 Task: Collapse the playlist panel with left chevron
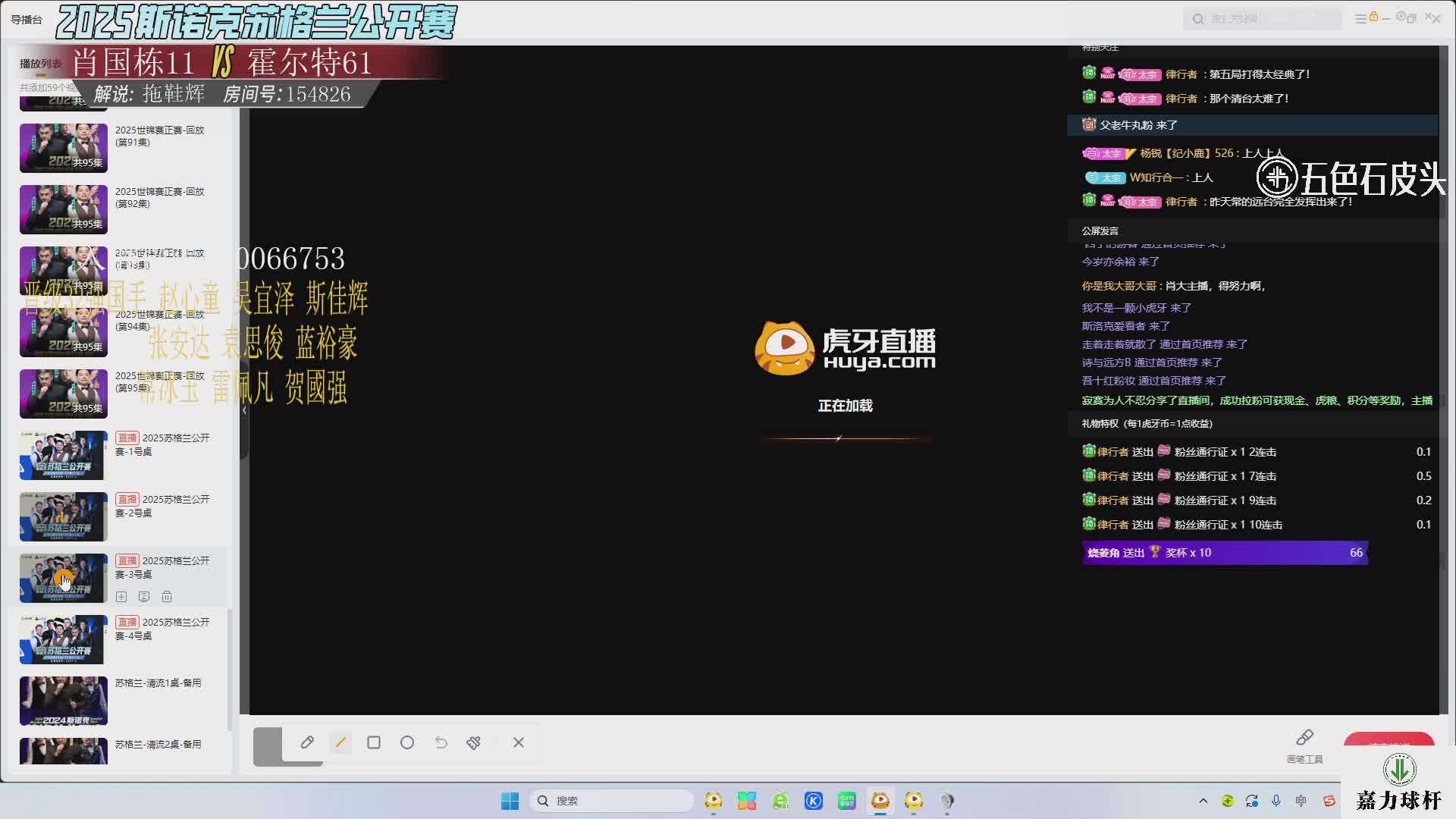click(x=244, y=410)
